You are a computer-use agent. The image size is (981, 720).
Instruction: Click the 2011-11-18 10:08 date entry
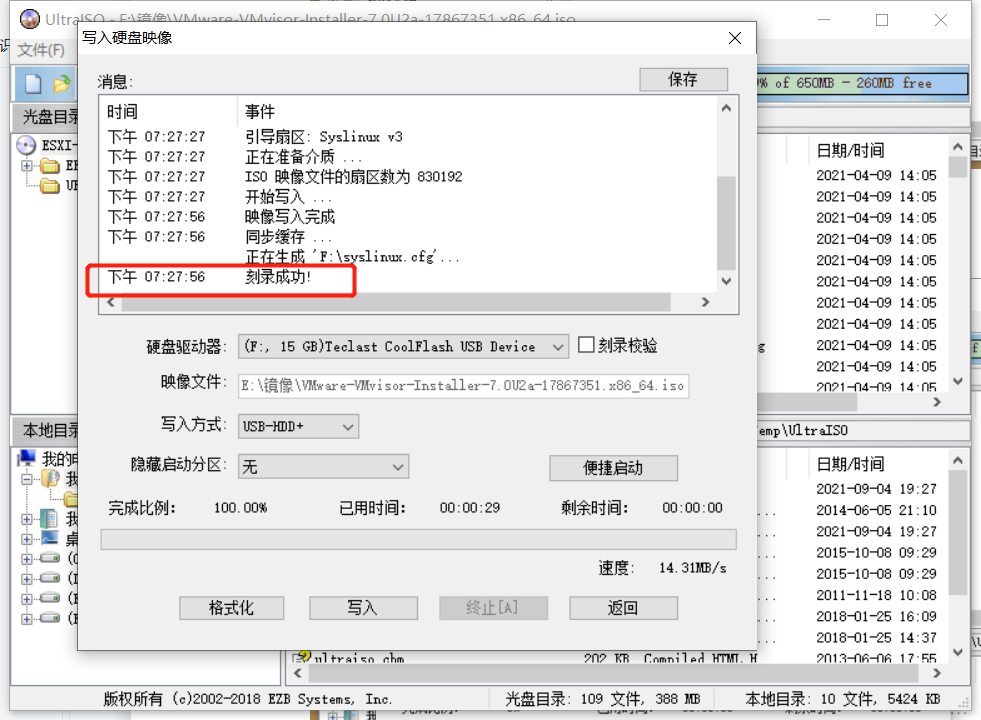click(876, 595)
